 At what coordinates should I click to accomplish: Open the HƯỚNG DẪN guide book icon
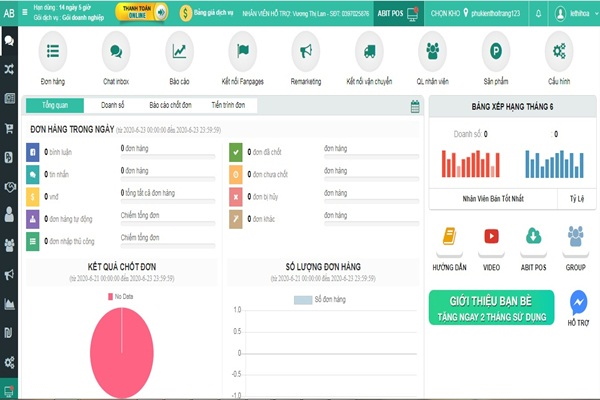(449, 236)
